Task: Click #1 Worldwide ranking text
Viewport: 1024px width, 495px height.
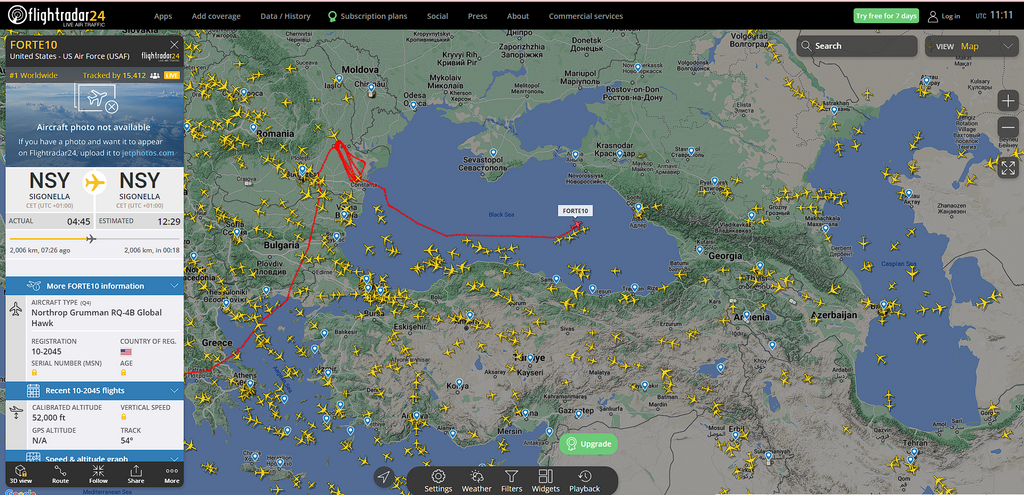Action: point(33,76)
